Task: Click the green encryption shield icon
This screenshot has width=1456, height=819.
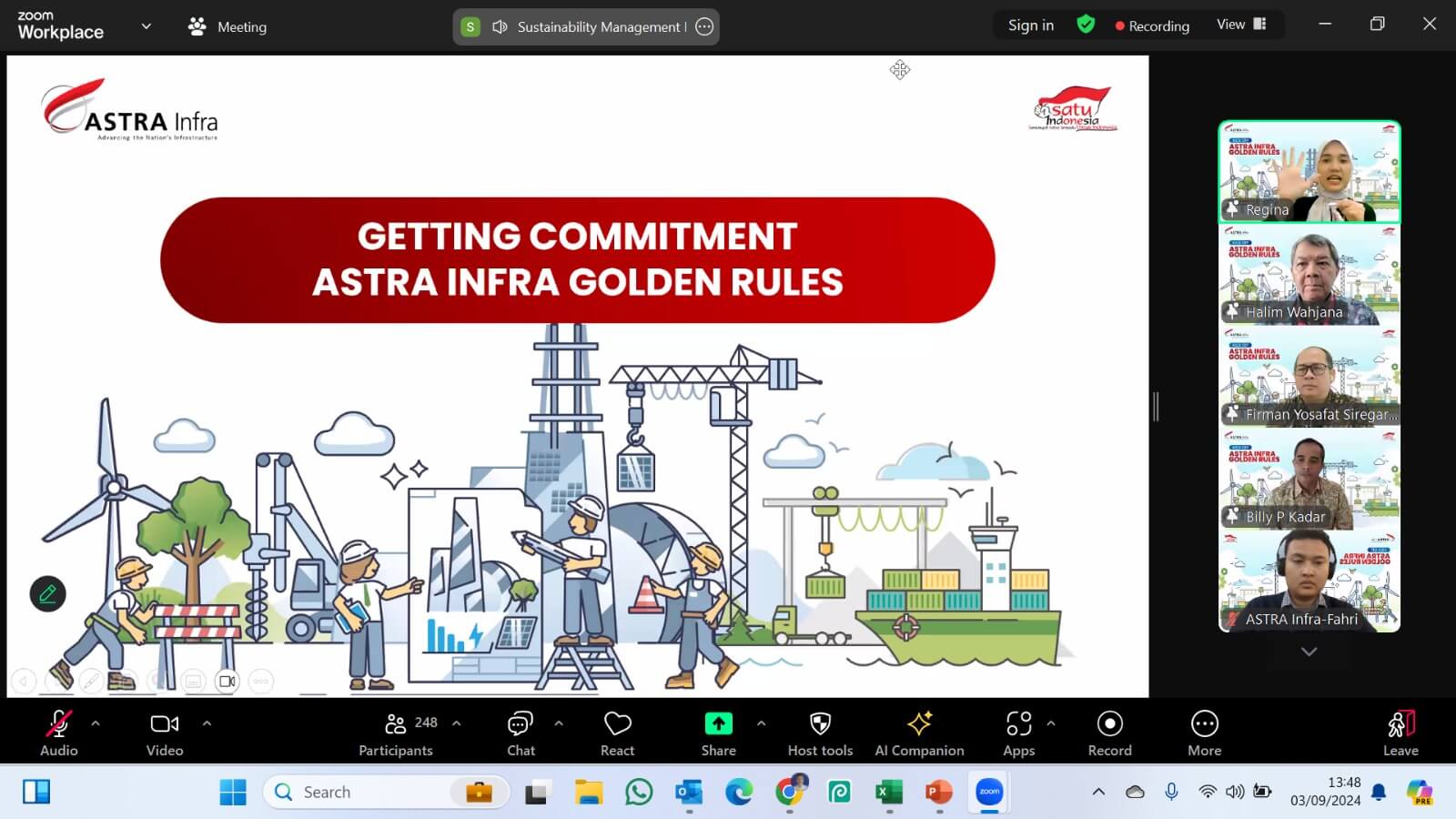Action: (1086, 25)
